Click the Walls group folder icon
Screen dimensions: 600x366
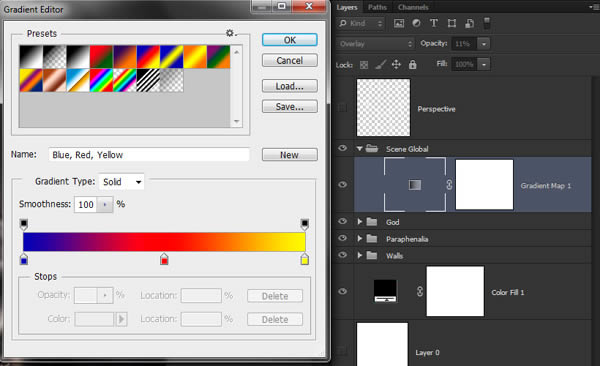click(x=372, y=255)
